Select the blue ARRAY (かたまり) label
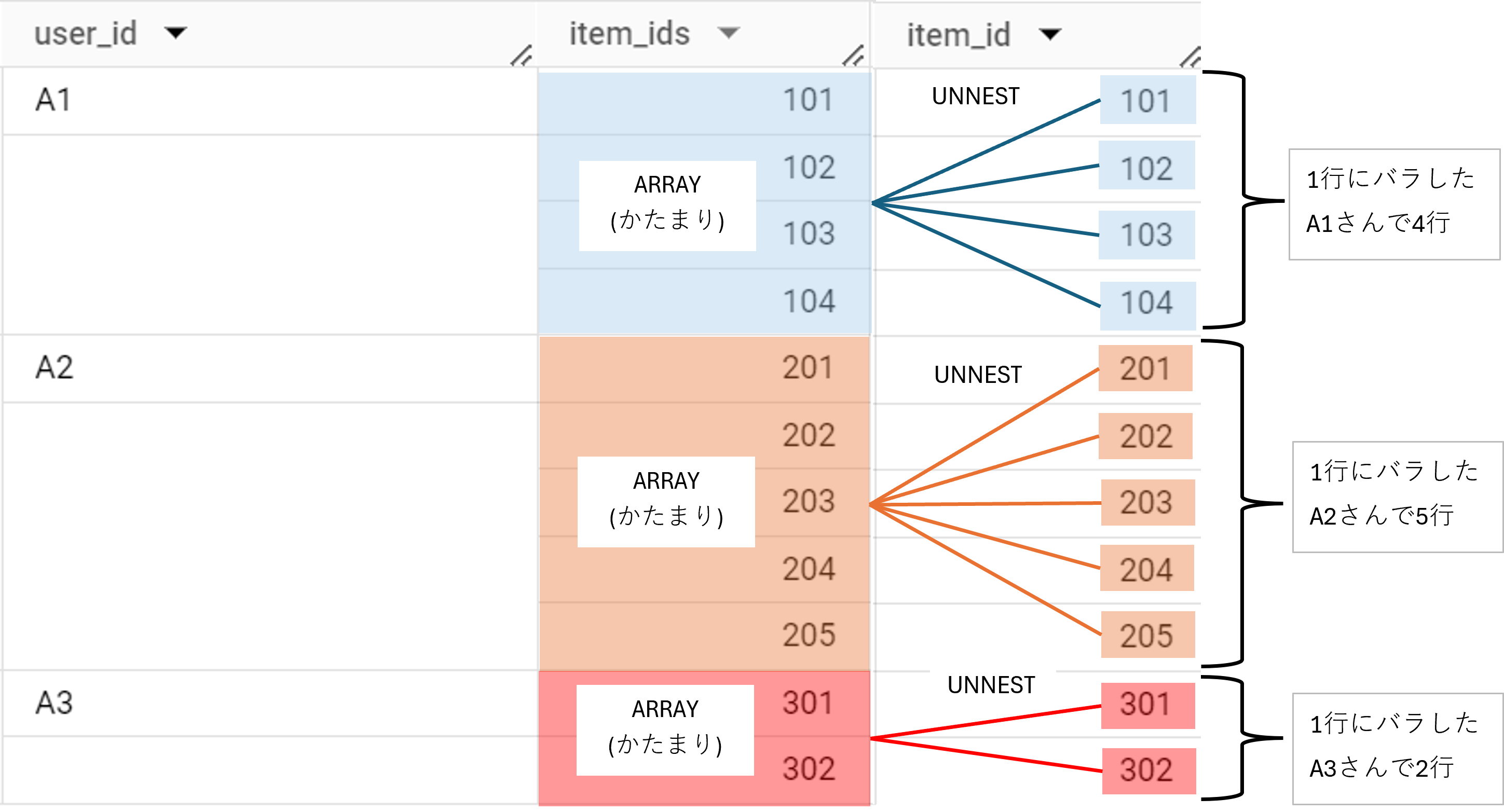The width and height of the screenshot is (1504, 812). (667, 204)
